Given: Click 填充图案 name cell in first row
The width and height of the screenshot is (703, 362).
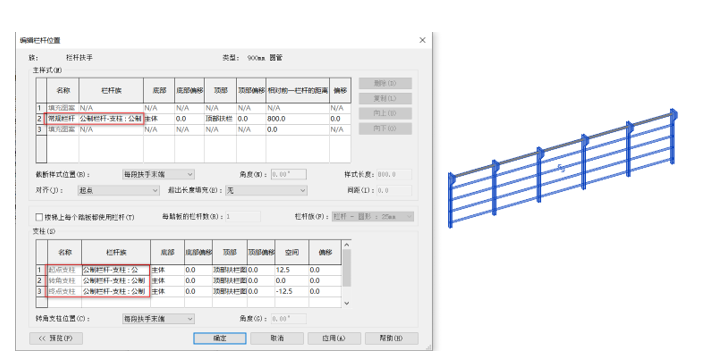Looking at the screenshot, I should [x=63, y=108].
